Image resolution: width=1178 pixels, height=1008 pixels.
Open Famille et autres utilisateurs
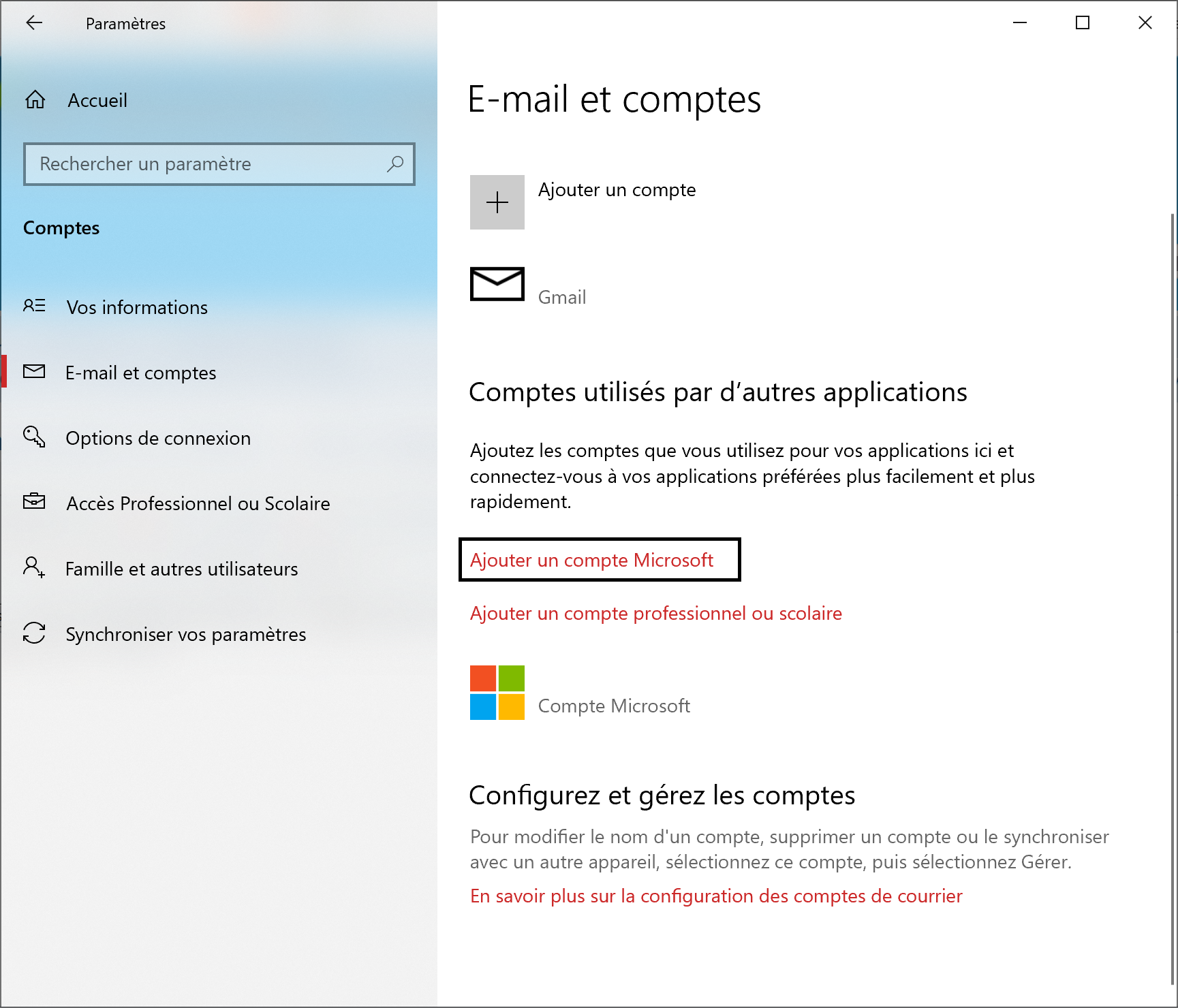[x=182, y=569]
